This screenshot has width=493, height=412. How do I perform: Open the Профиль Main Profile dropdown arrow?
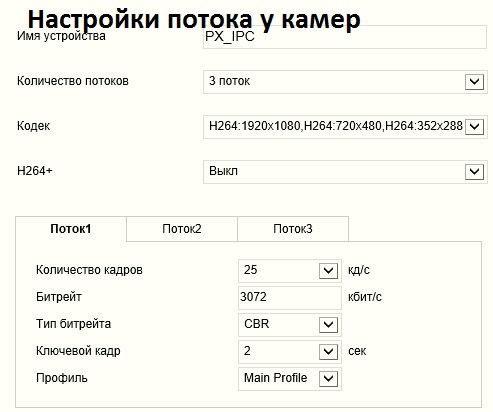click(328, 379)
